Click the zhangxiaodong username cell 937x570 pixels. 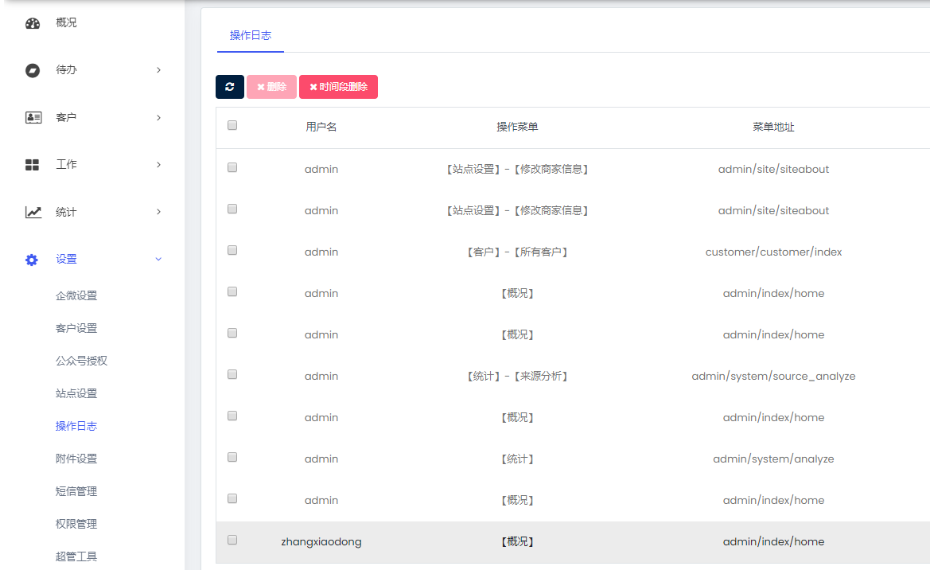pyautogui.click(x=321, y=542)
